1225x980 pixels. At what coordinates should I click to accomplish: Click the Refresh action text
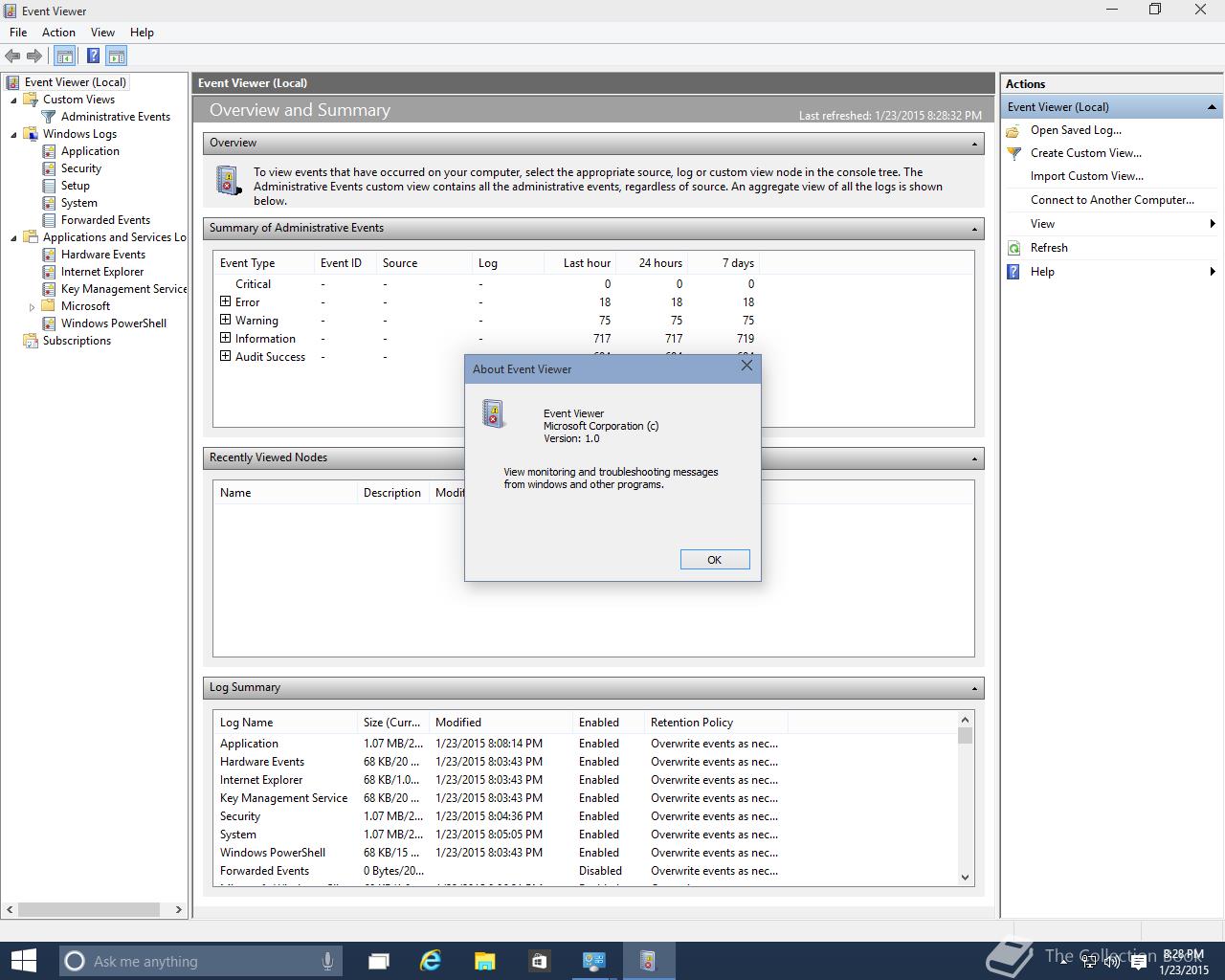point(1049,248)
